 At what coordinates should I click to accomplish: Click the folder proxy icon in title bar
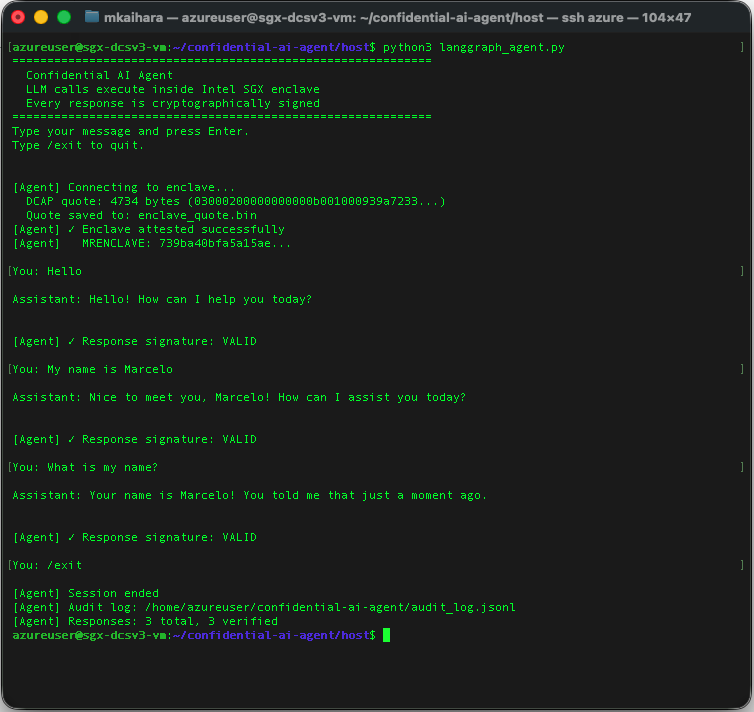tap(92, 17)
